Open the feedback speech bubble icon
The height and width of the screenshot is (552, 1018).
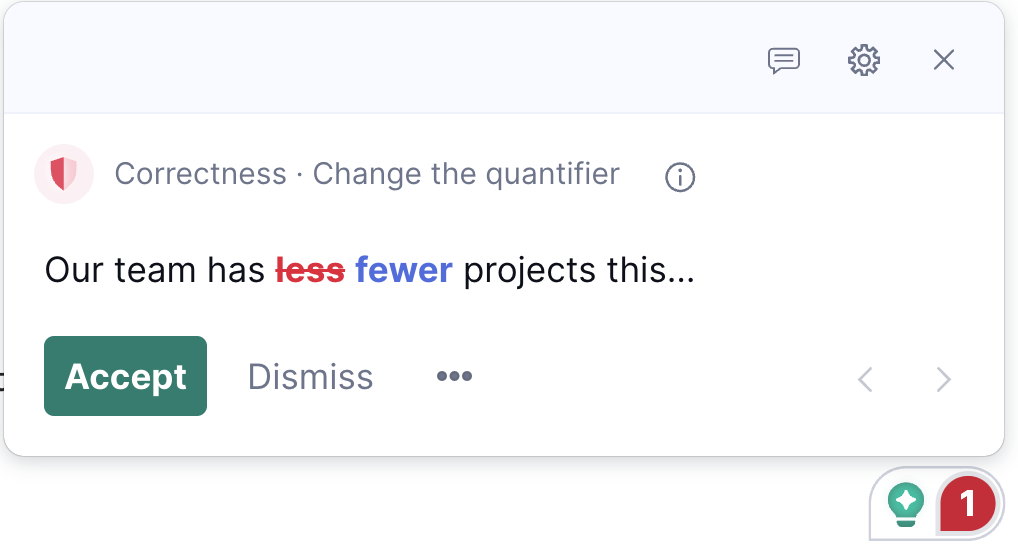tap(784, 60)
